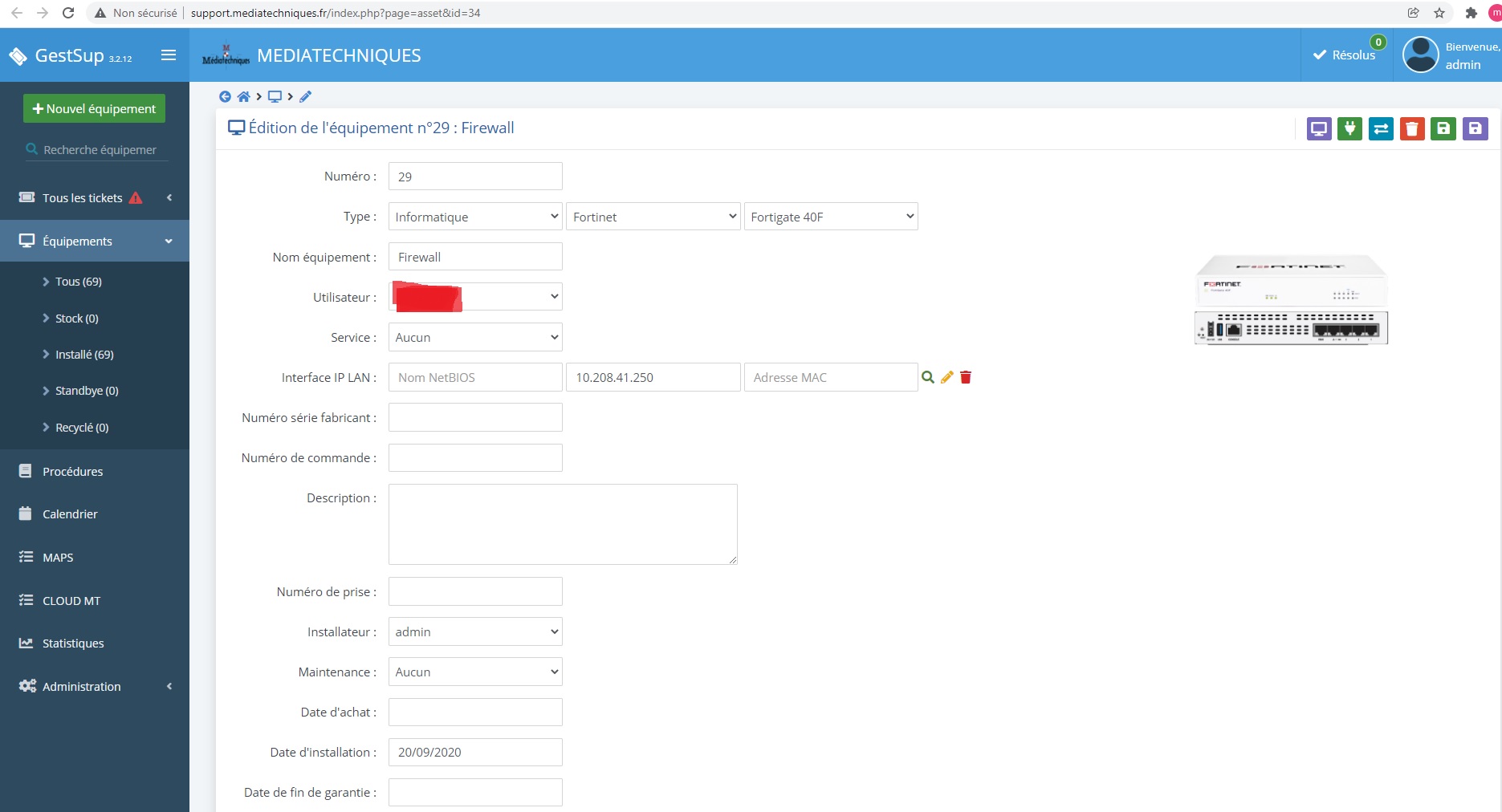Collapse the Équipements sidebar section

[95, 241]
